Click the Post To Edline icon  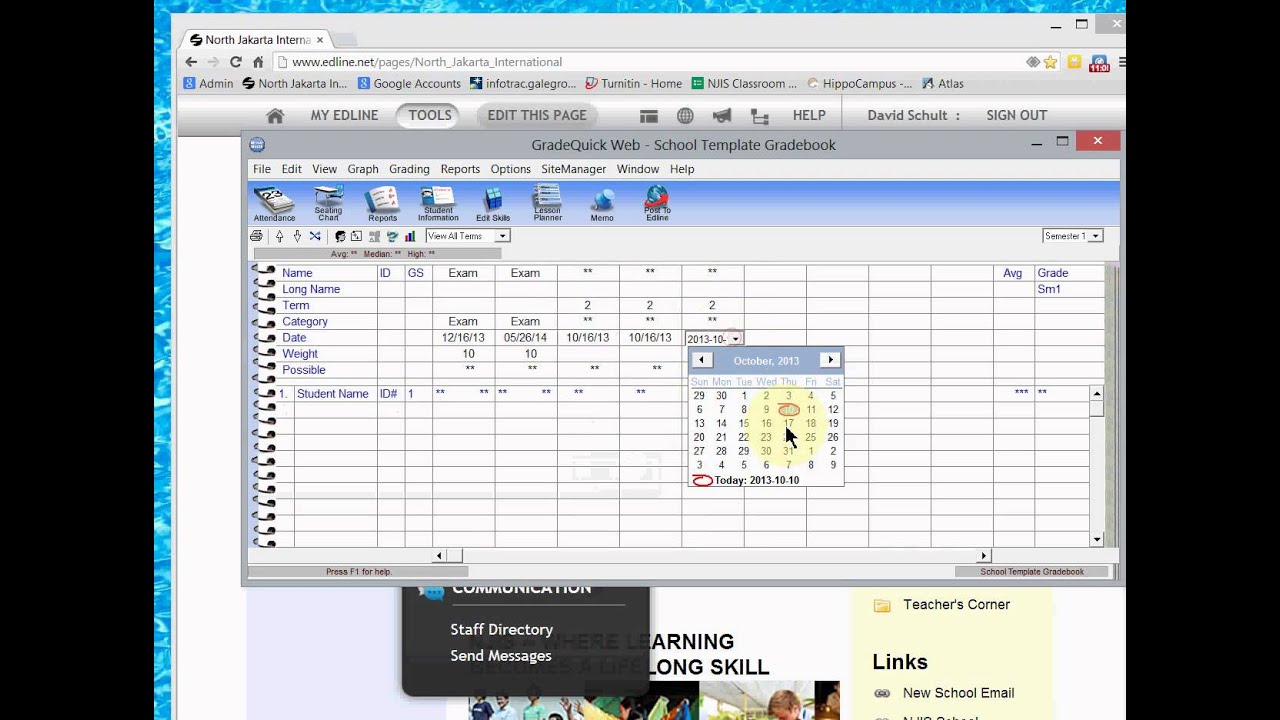657,203
